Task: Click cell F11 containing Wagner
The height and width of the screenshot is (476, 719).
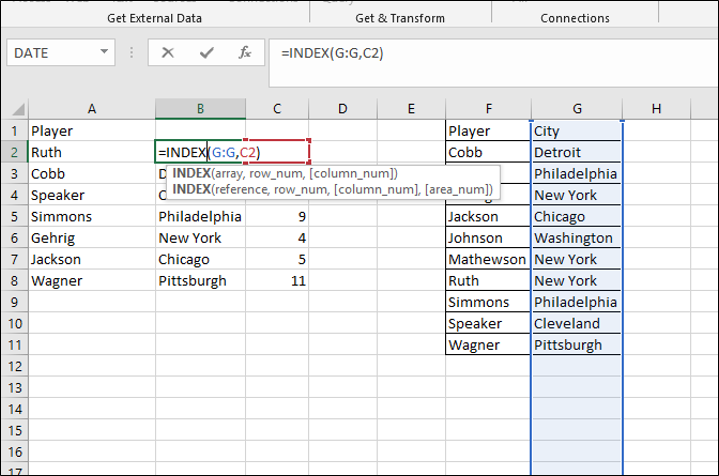Action: click(488, 345)
